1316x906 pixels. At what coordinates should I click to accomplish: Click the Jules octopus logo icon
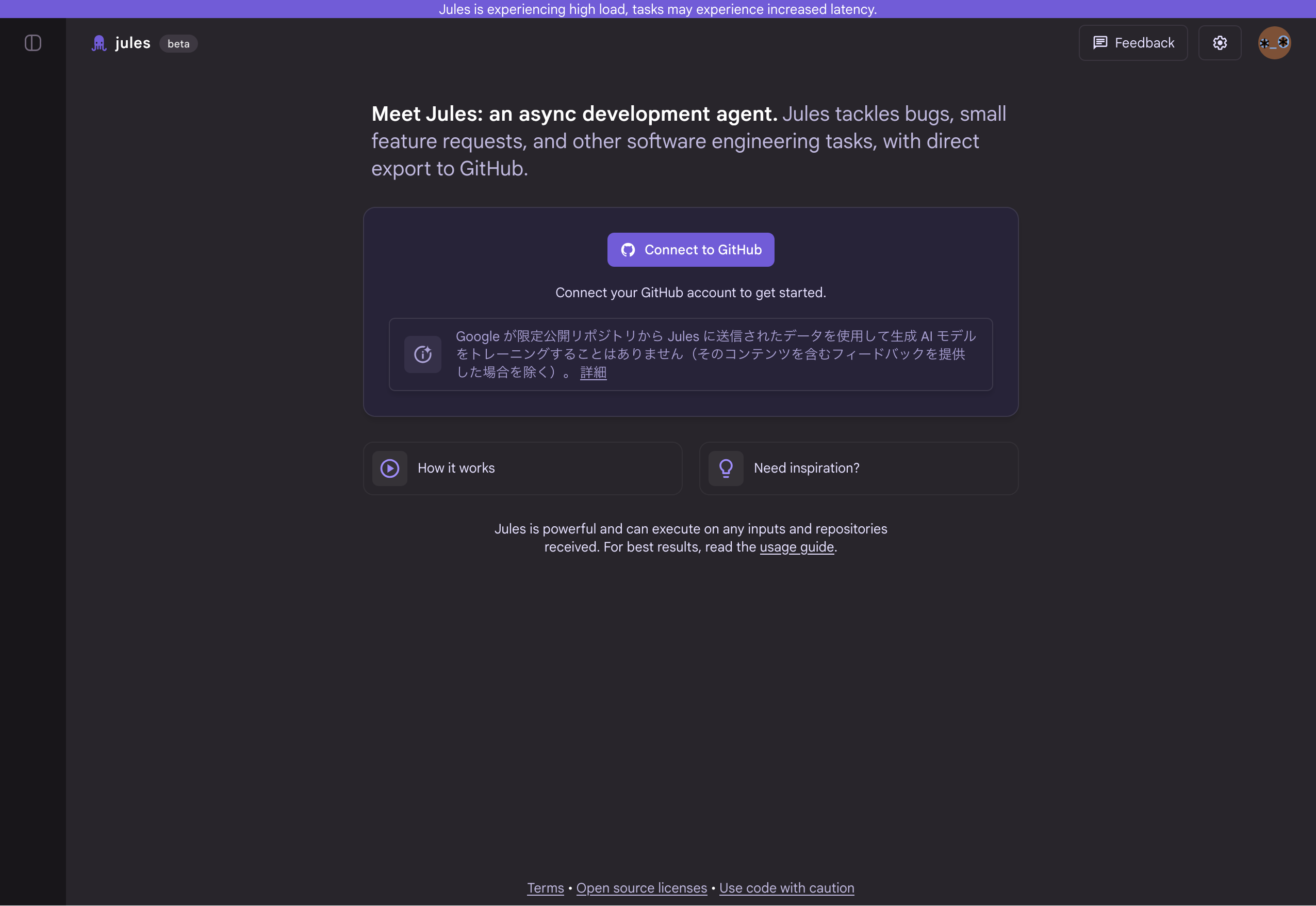pyautogui.click(x=99, y=44)
